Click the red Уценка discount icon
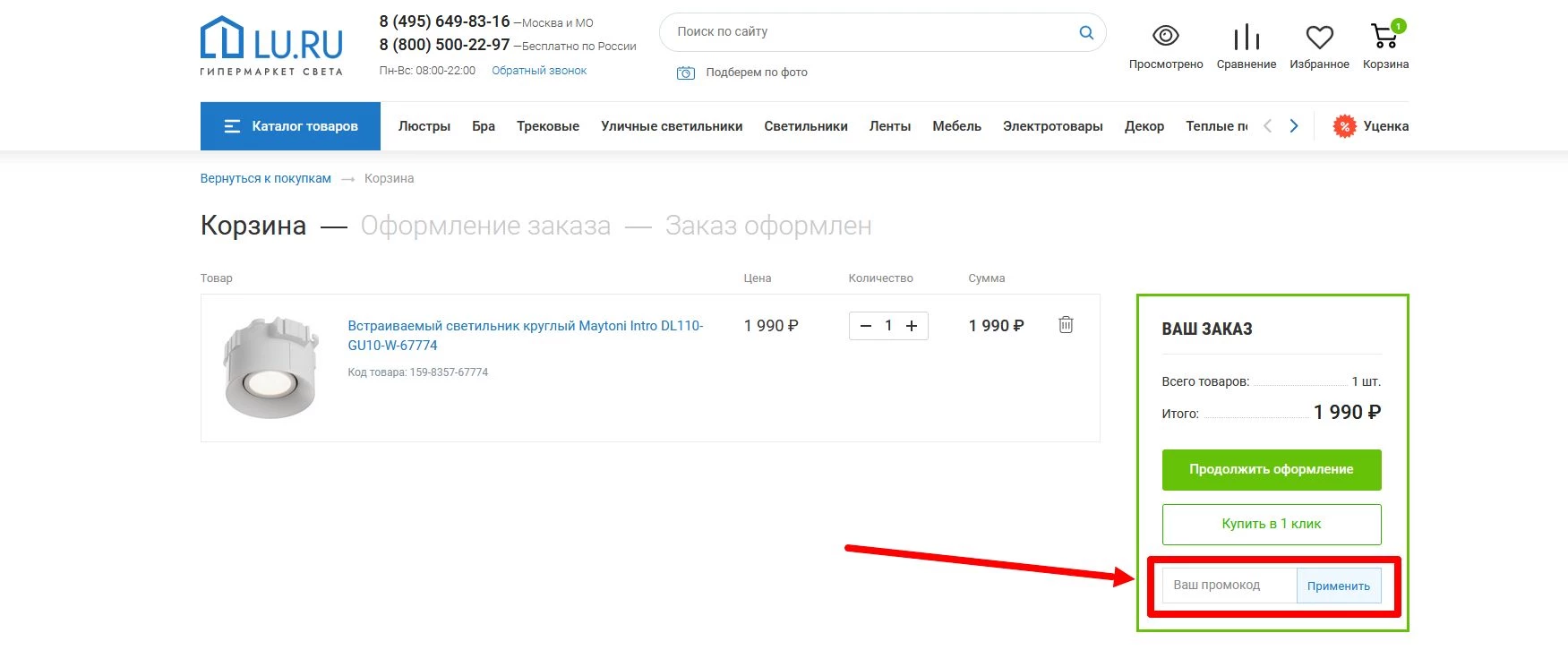This screenshot has height=650, width=1568. pos(1344,126)
